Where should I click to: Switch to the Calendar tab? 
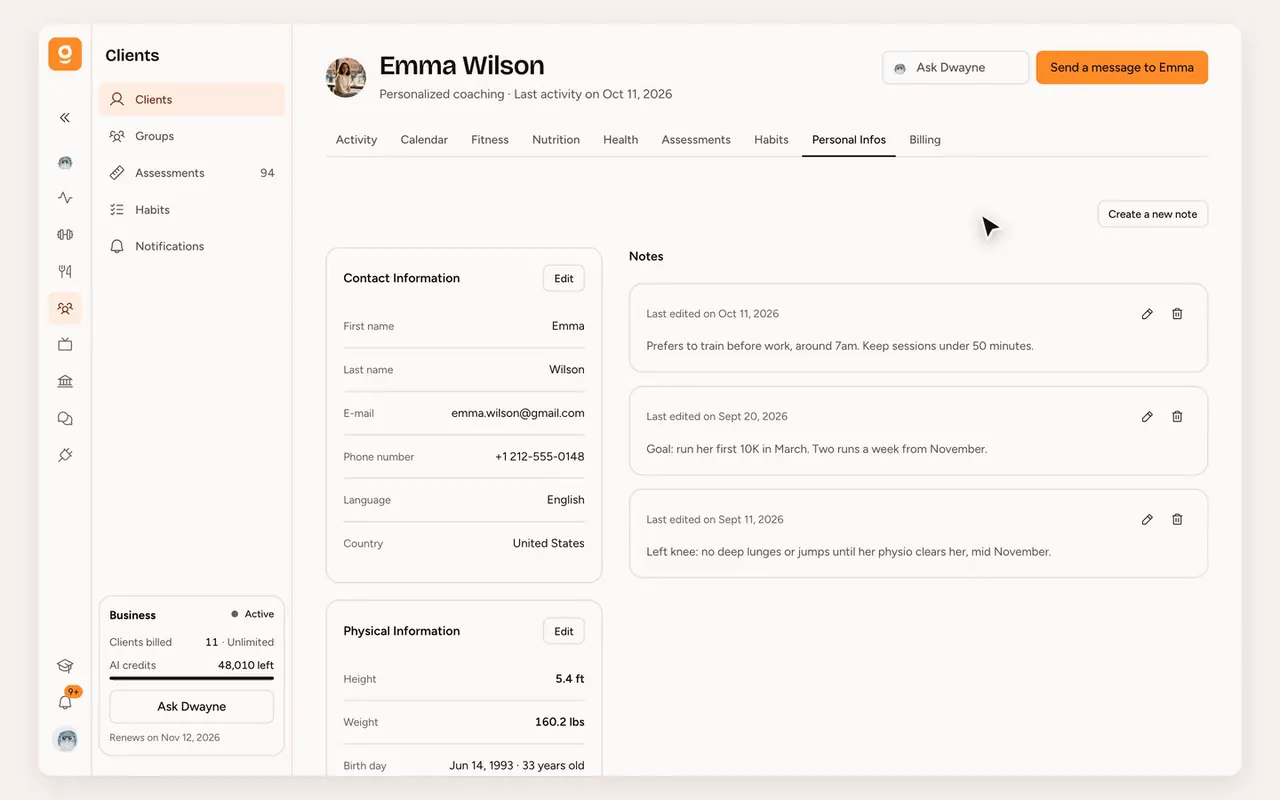(424, 140)
